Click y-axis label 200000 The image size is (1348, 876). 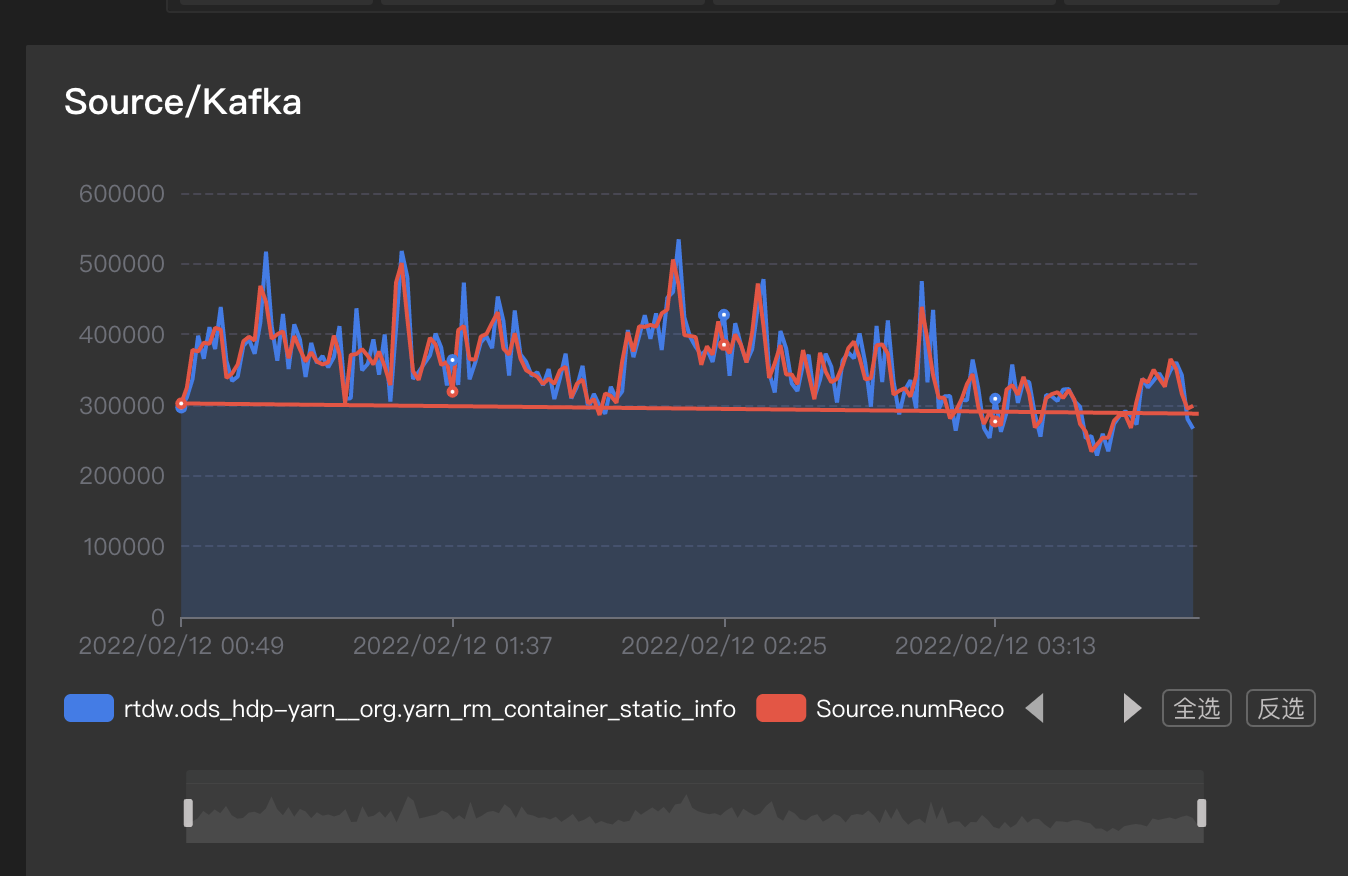[x=121, y=476]
